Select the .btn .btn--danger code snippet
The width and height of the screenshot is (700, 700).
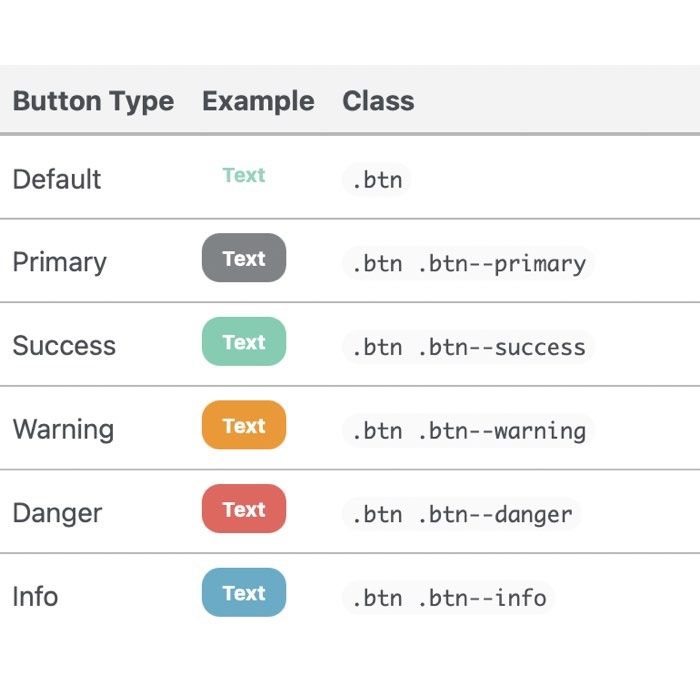click(462, 514)
